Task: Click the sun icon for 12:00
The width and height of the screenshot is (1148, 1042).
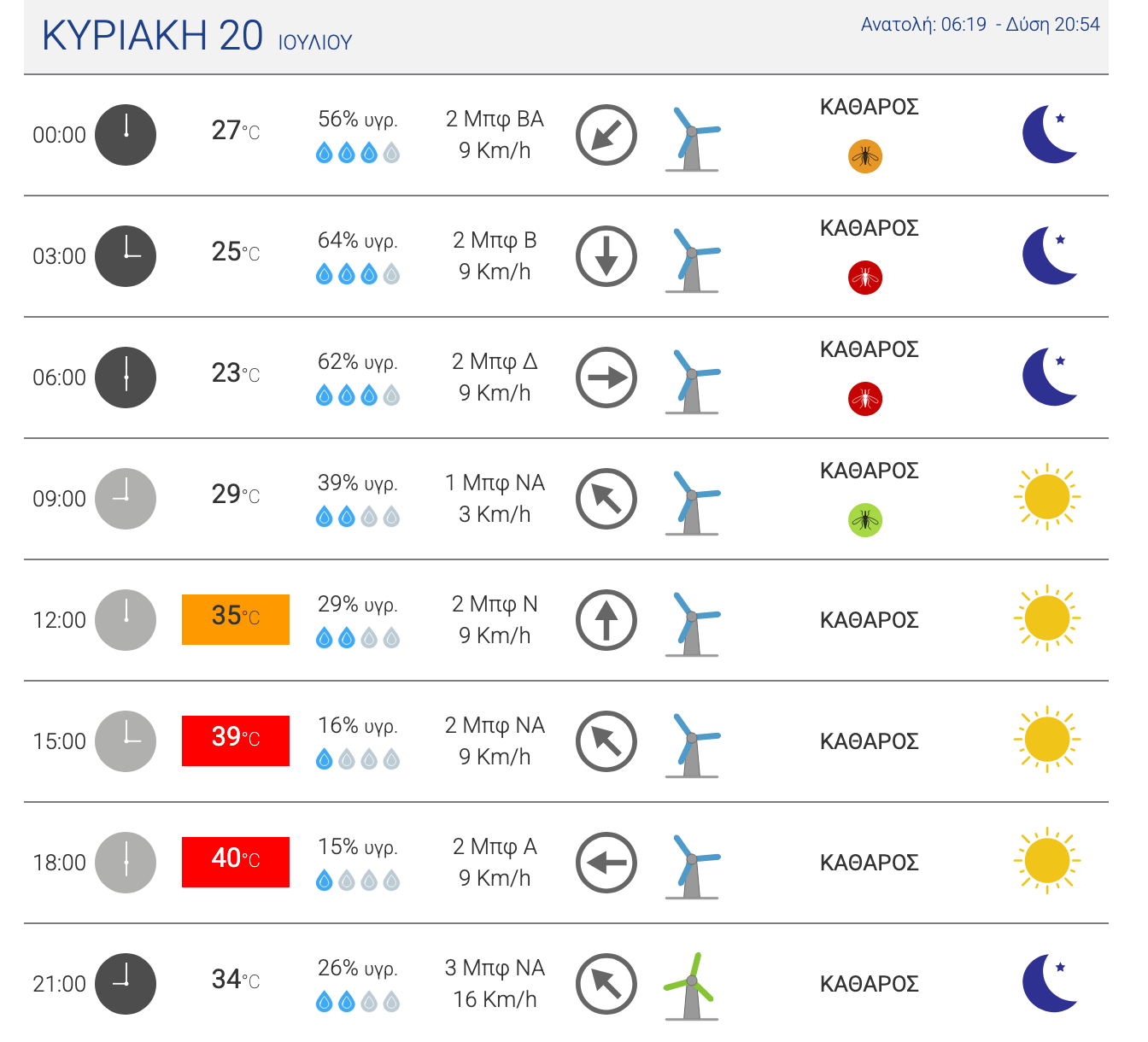Action: click(x=1047, y=618)
